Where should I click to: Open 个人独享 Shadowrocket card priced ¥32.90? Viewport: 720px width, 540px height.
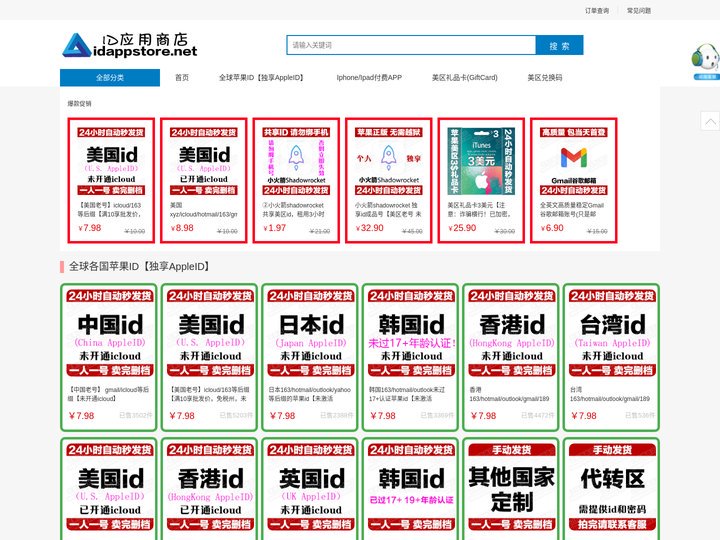388,180
